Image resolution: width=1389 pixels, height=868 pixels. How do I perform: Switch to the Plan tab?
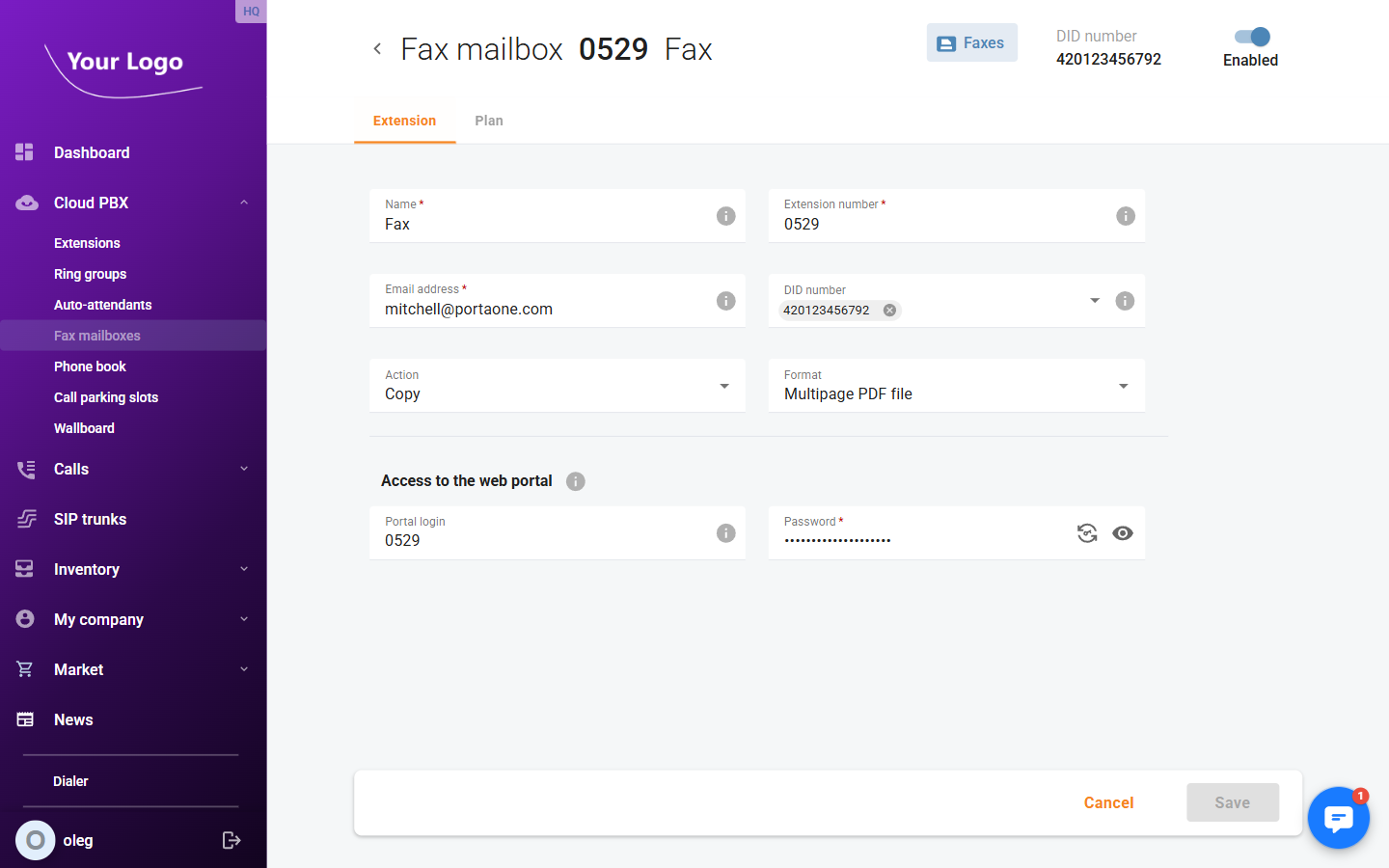click(489, 121)
